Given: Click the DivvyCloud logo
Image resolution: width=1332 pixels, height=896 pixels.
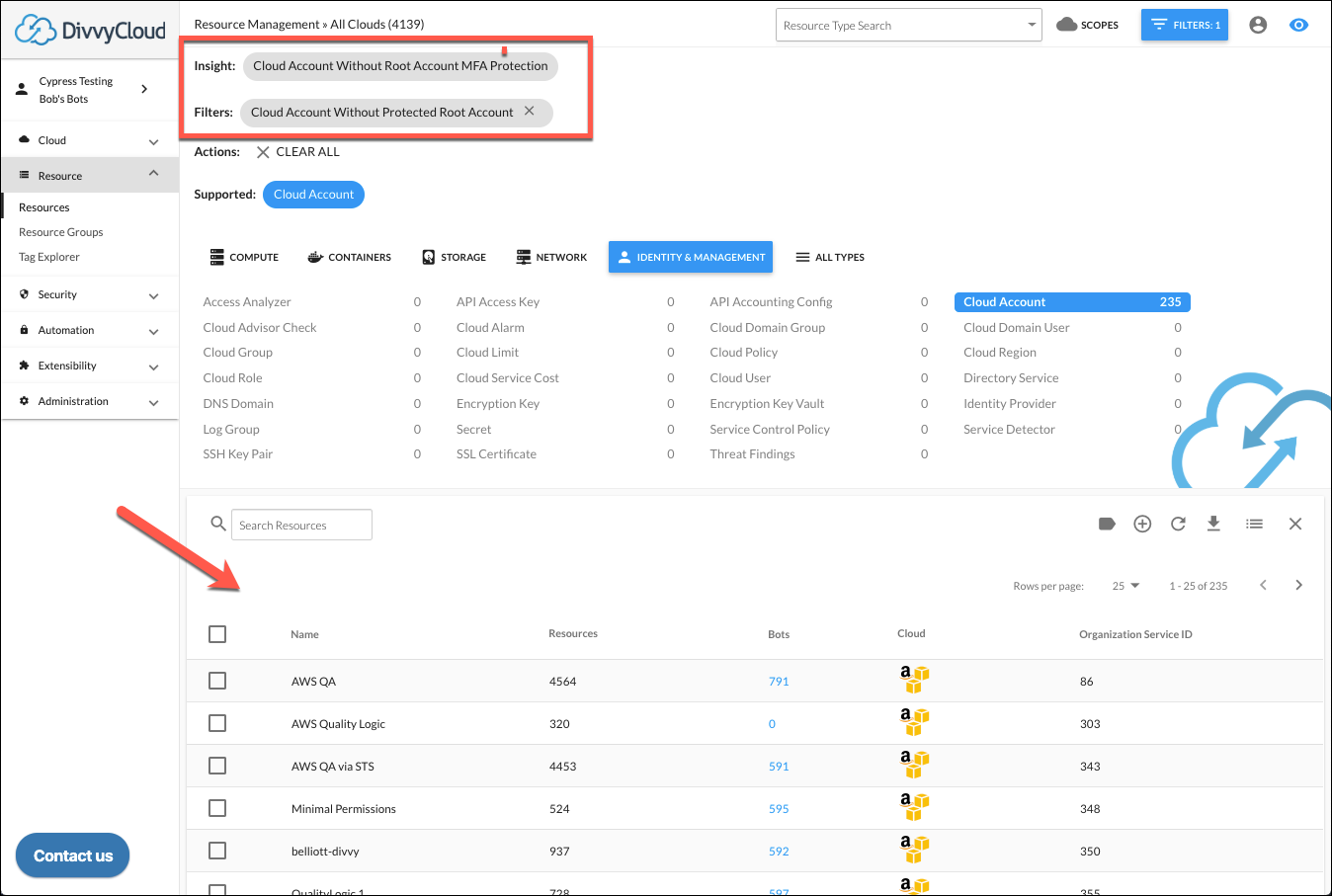Looking at the screenshot, I should [x=90, y=31].
